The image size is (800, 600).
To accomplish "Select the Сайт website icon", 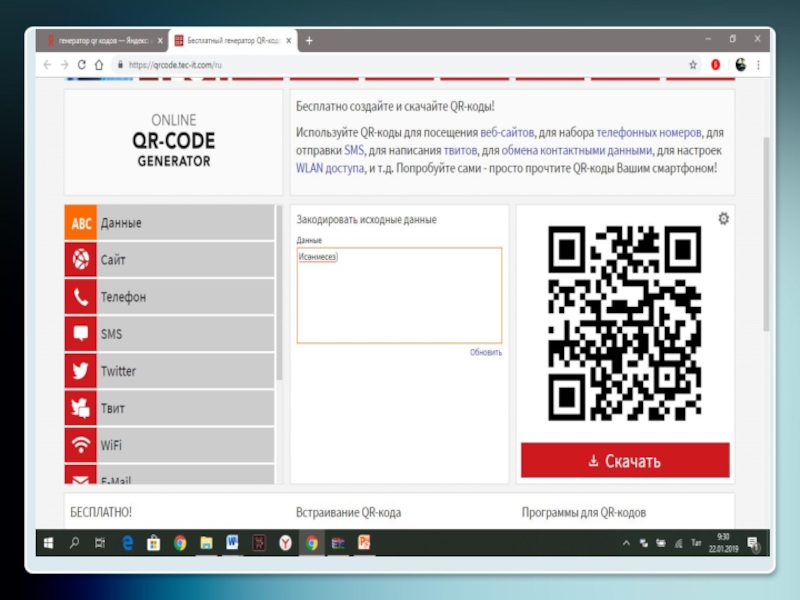I will point(80,260).
